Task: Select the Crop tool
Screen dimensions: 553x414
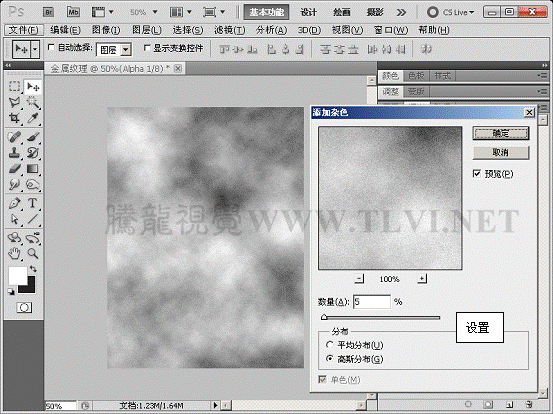Action: [x=14, y=118]
